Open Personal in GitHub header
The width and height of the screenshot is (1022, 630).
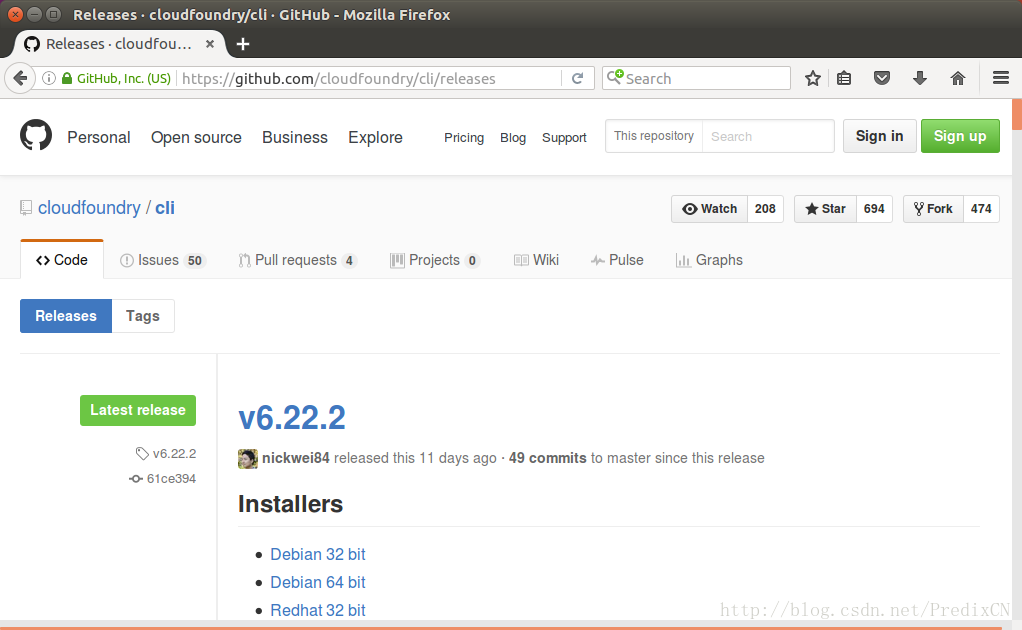click(x=98, y=137)
